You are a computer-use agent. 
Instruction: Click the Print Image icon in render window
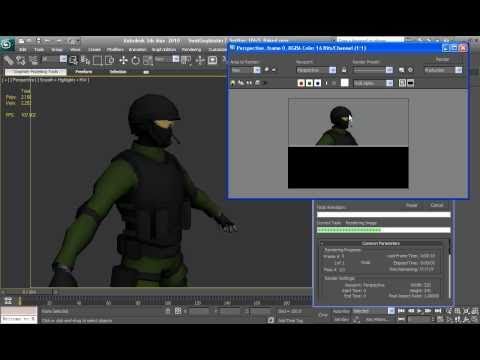257,83
